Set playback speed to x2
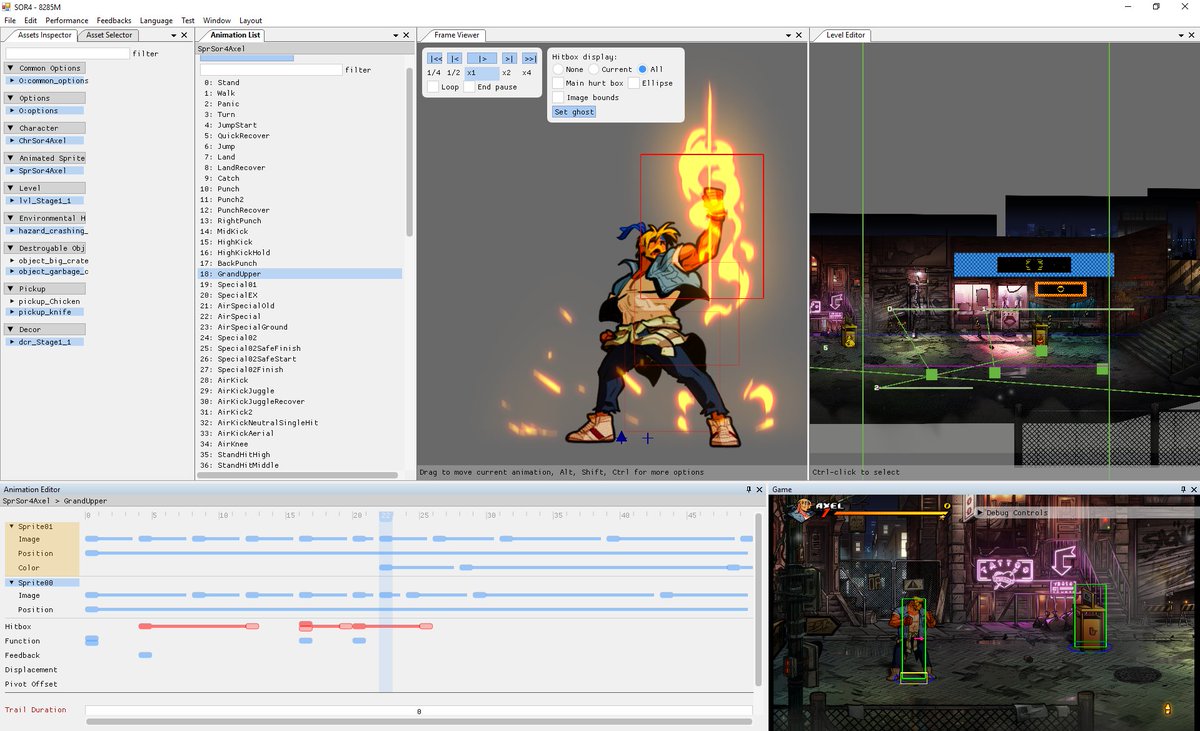 click(x=506, y=73)
